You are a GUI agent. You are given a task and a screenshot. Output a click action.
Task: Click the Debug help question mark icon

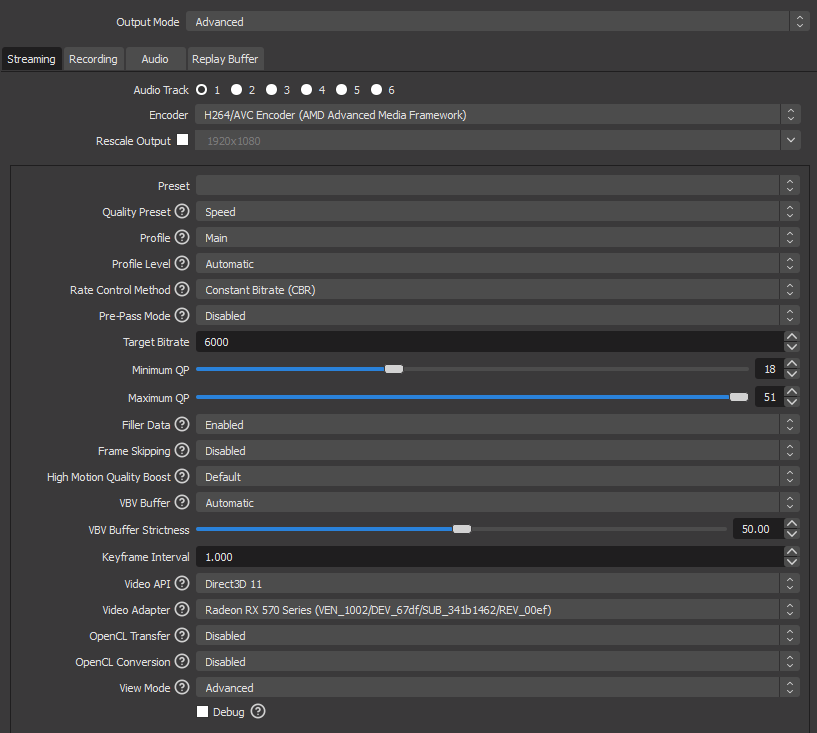pos(258,712)
